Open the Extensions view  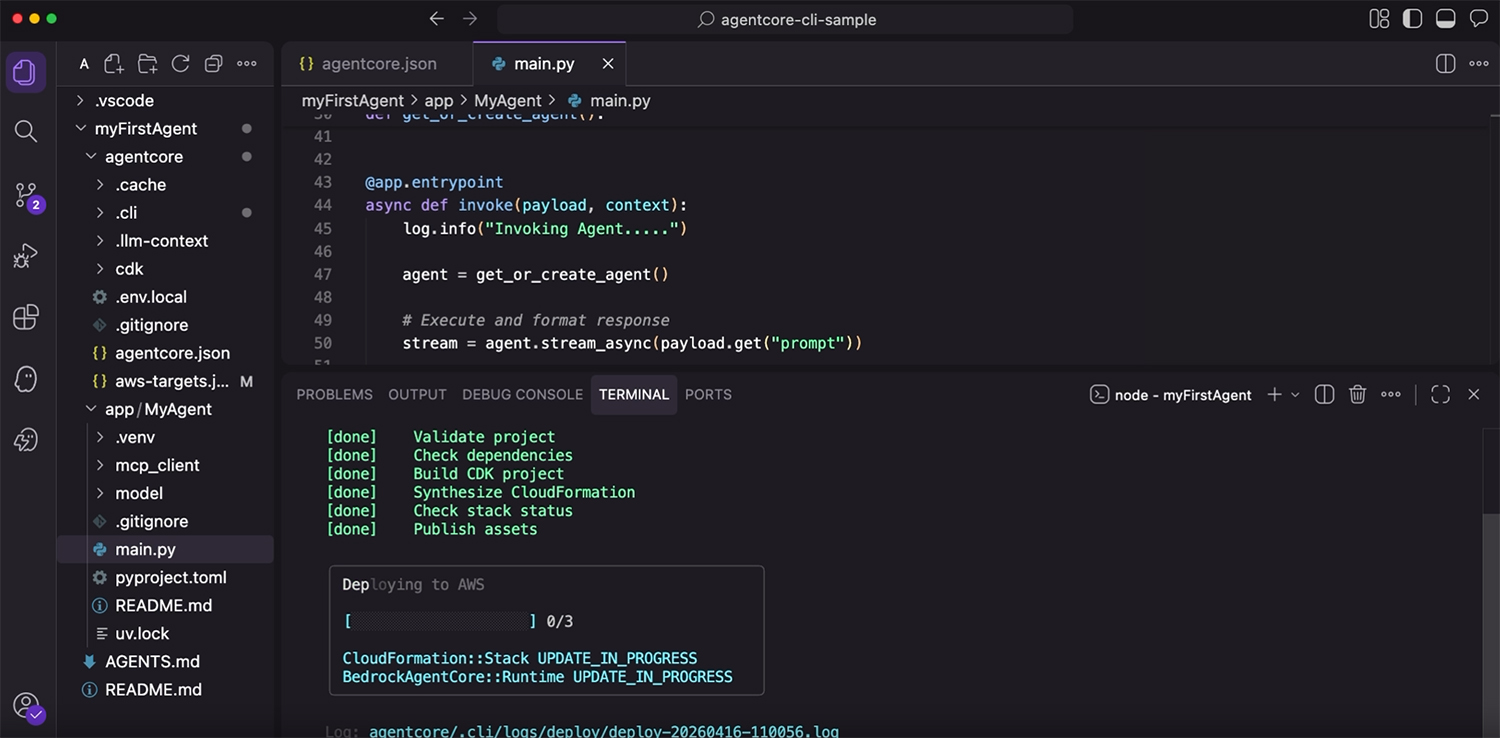pyautogui.click(x=27, y=317)
